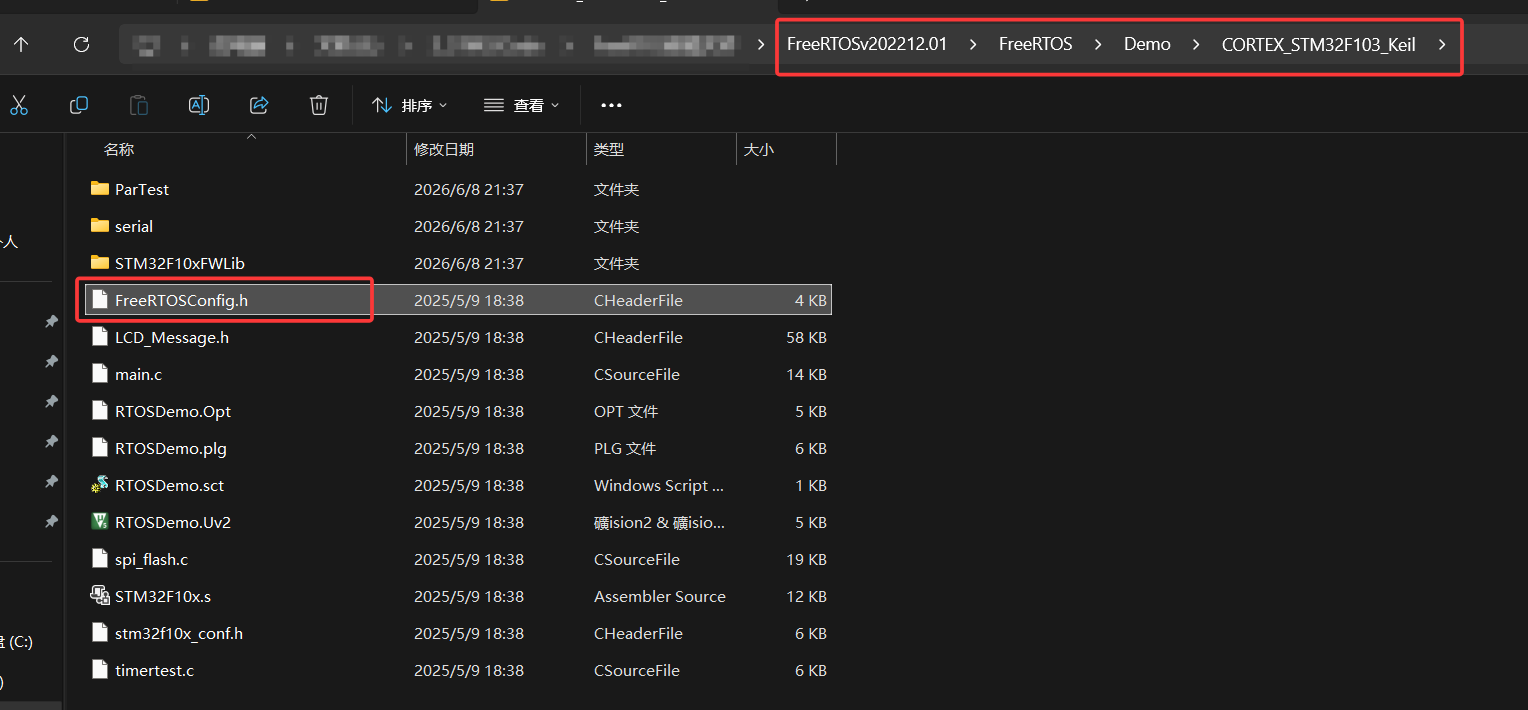This screenshot has height=710, width=1528.
Task: Select the file name spi_flash.c
Action: 151,559
